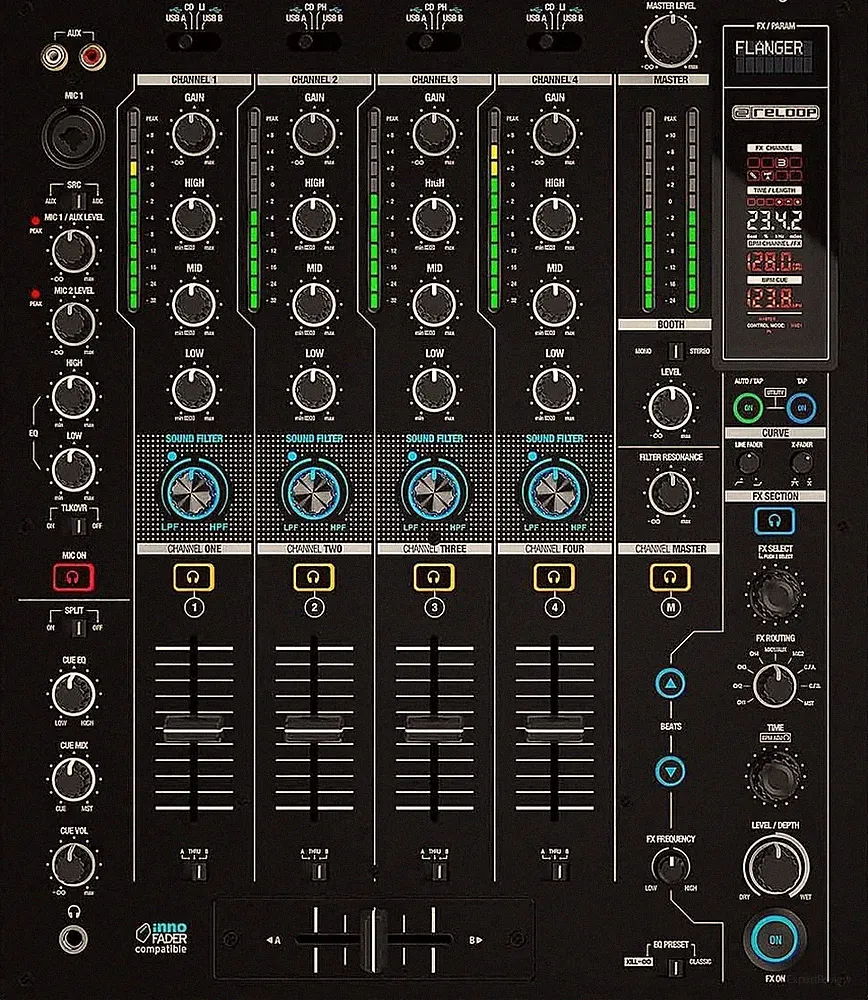Toggle Channel 4 input source switch
Image resolution: width=868 pixels, height=1000 pixels.
554,42
